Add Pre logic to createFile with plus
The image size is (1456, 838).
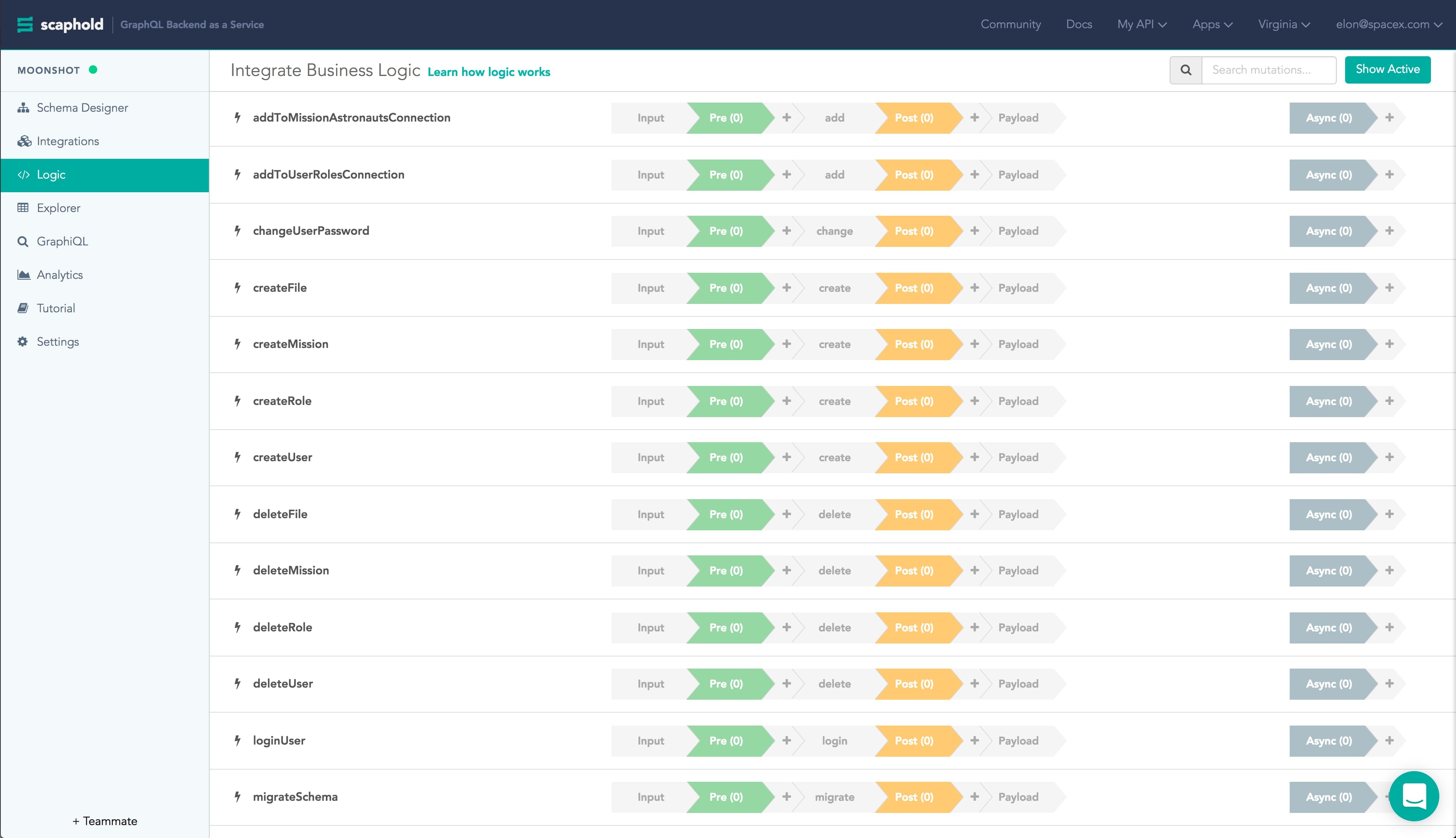tap(786, 288)
